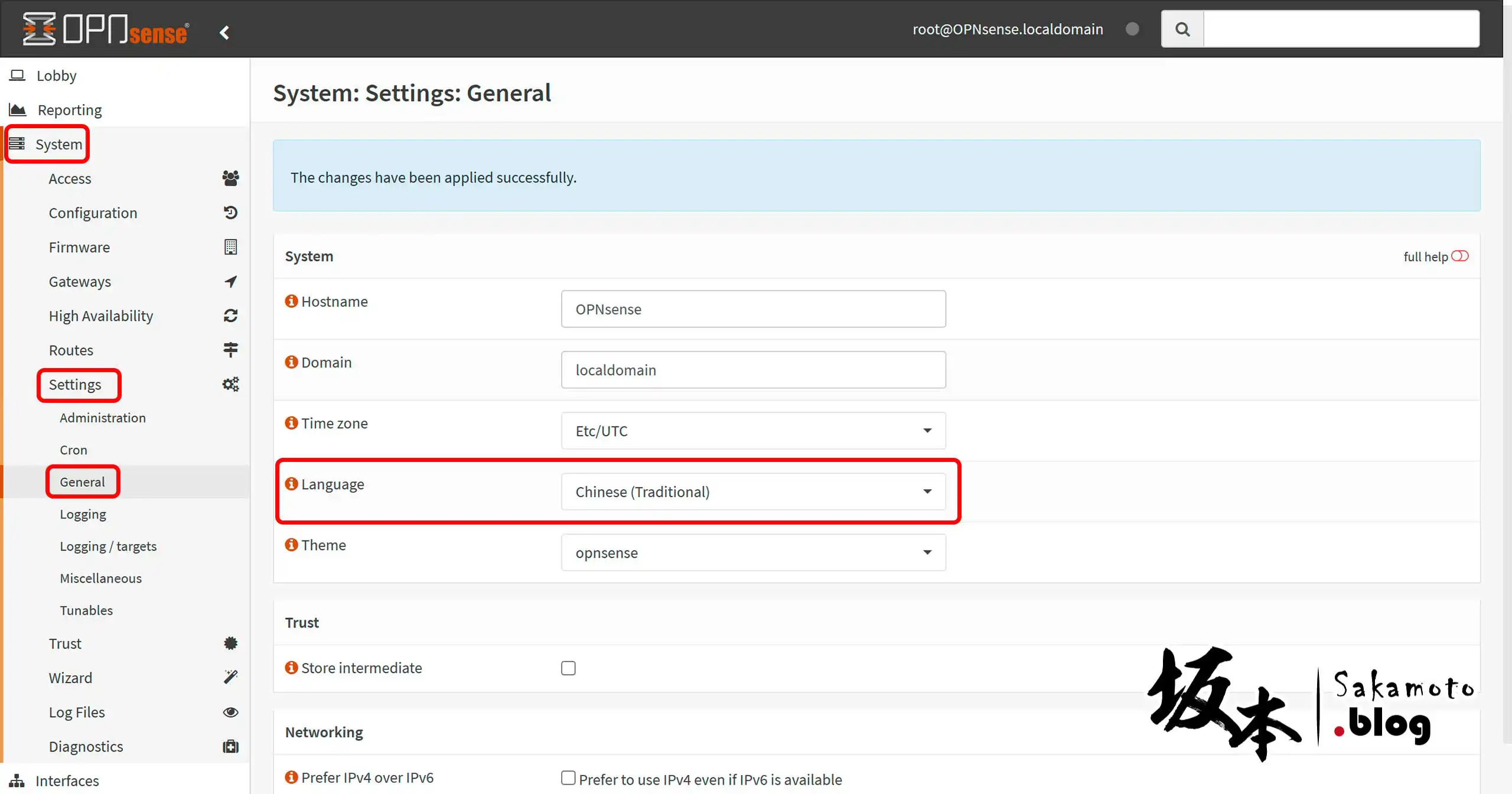Click the Wizard magic wand icon
This screenshot has width=1512, height=794.
click(x=230, y=677)
